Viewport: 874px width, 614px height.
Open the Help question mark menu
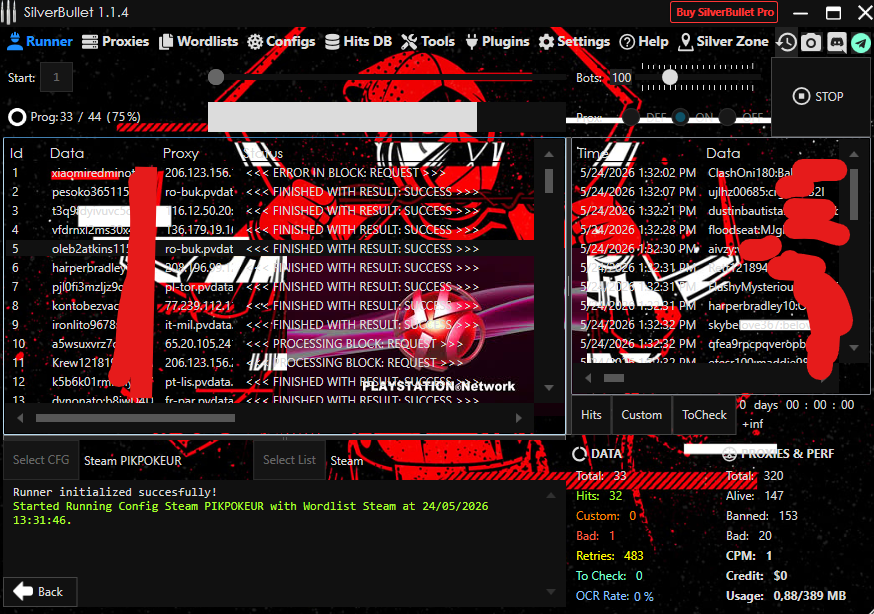[x=644, y=42]
